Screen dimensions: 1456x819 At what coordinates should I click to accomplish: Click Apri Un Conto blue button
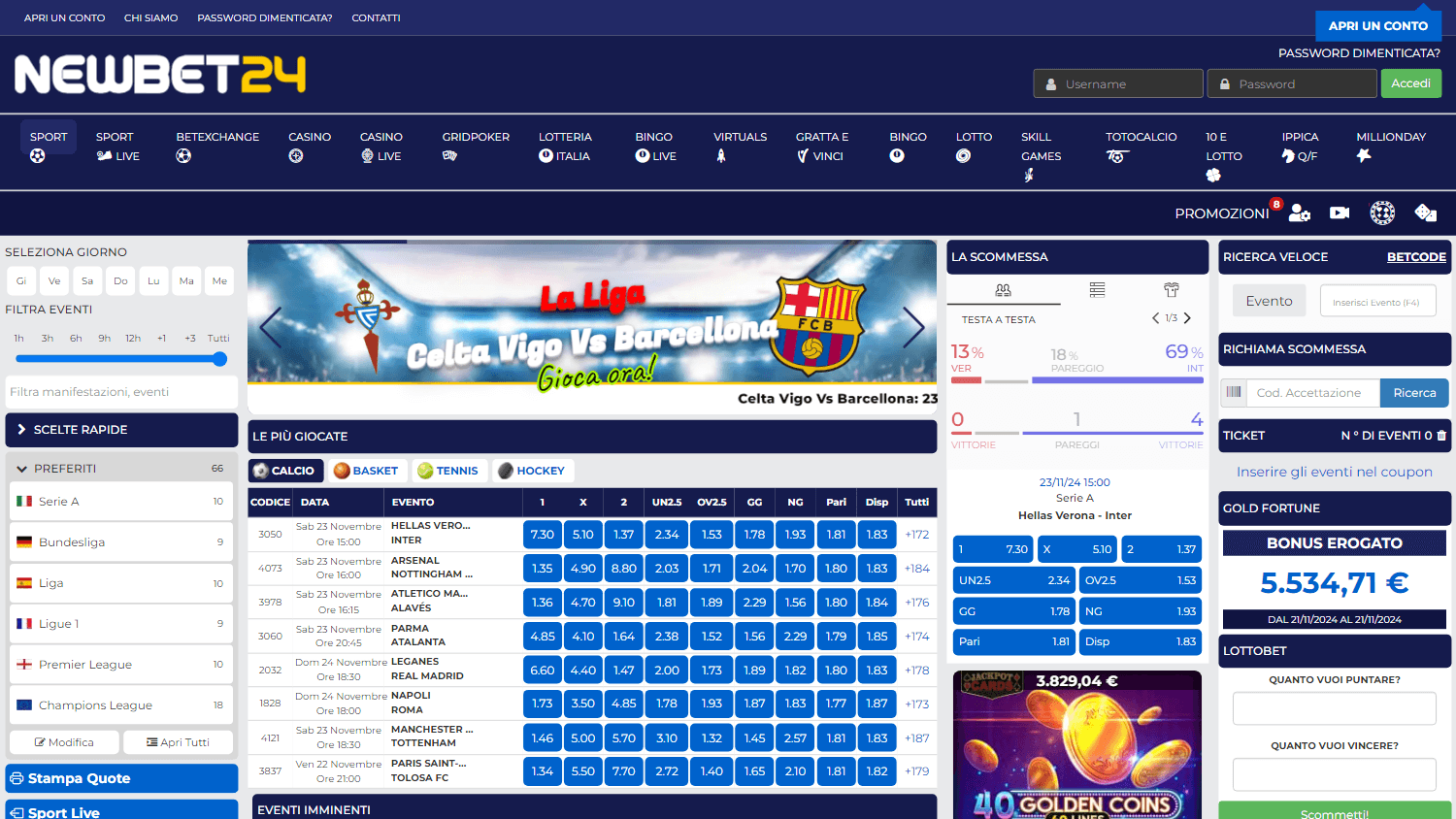1378,25
